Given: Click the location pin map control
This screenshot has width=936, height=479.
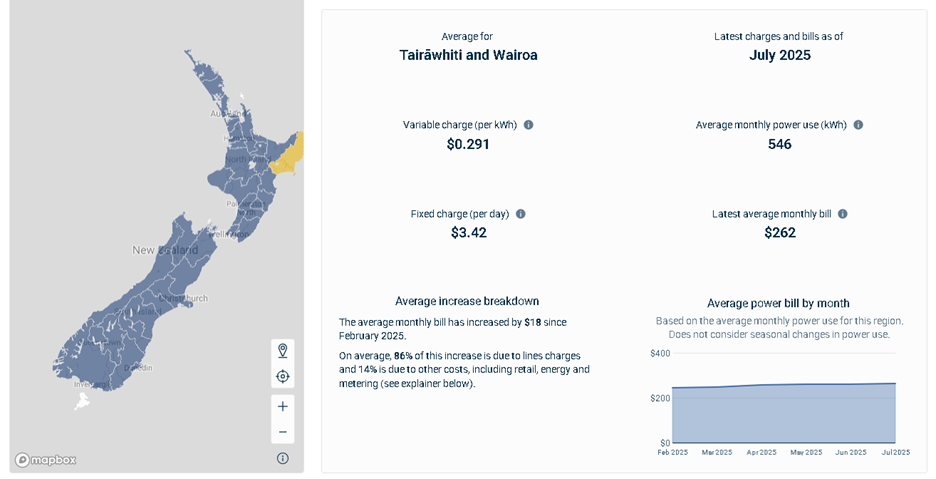Looking at the screenshot, I should [283, 350].
